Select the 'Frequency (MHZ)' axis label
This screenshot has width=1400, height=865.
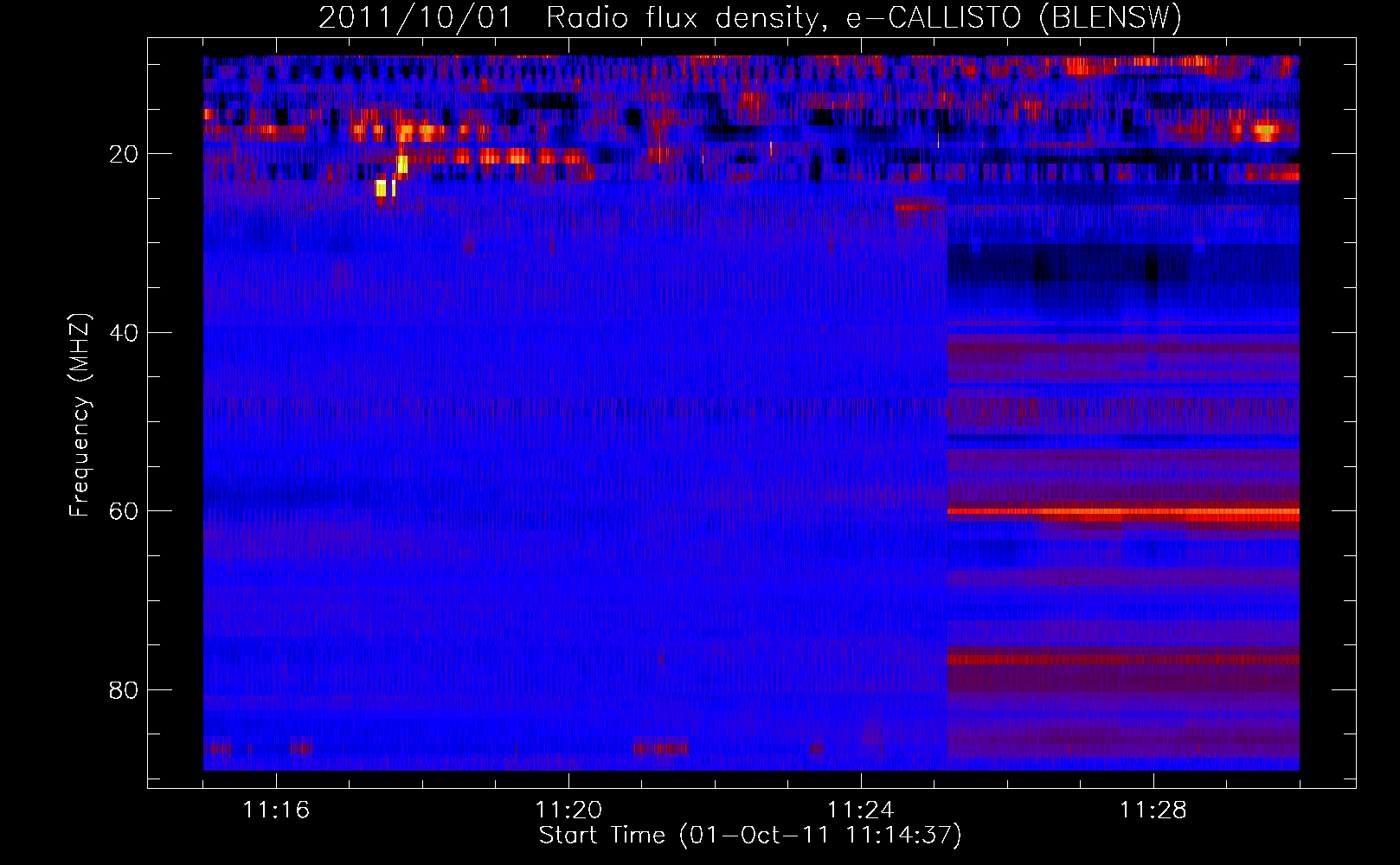coord(80,416)
